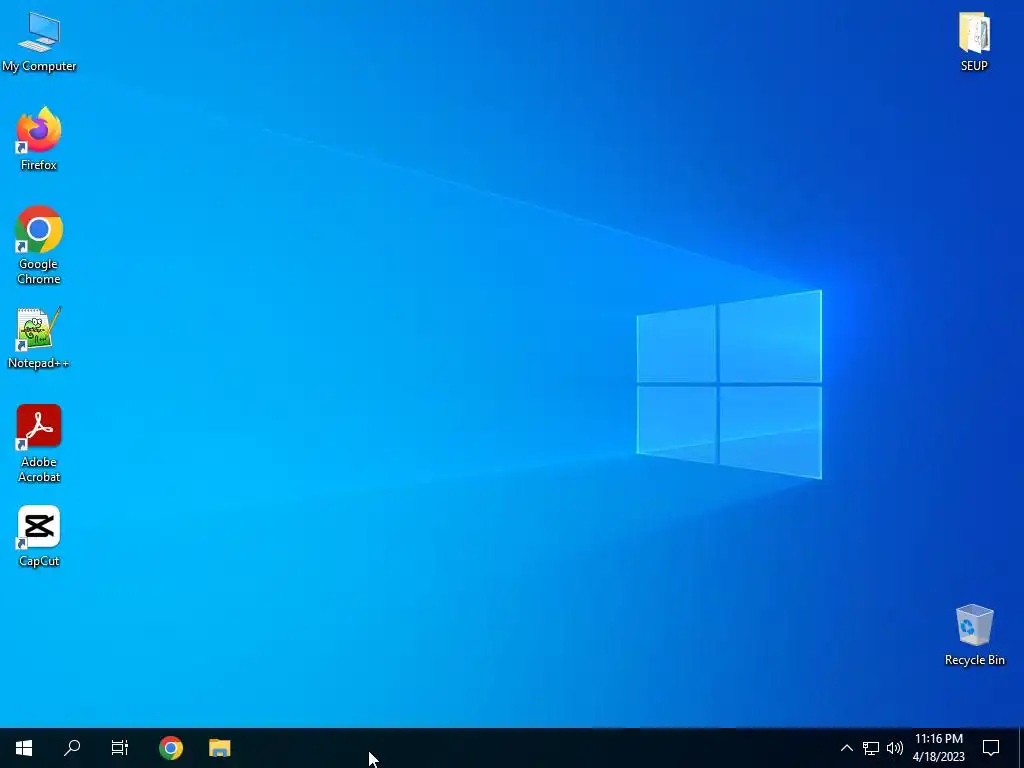Select the Google Chrome desktop shortcut

(39, 245)
